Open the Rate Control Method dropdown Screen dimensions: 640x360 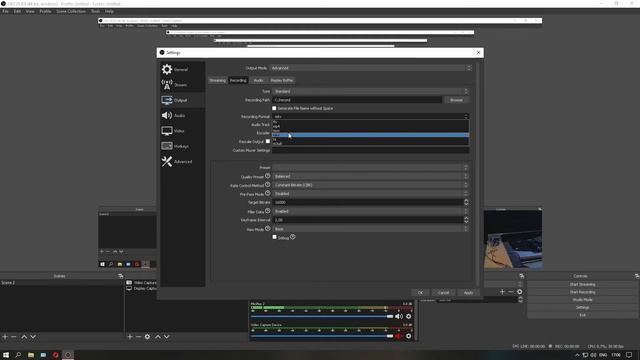click(x=371, y=185)
